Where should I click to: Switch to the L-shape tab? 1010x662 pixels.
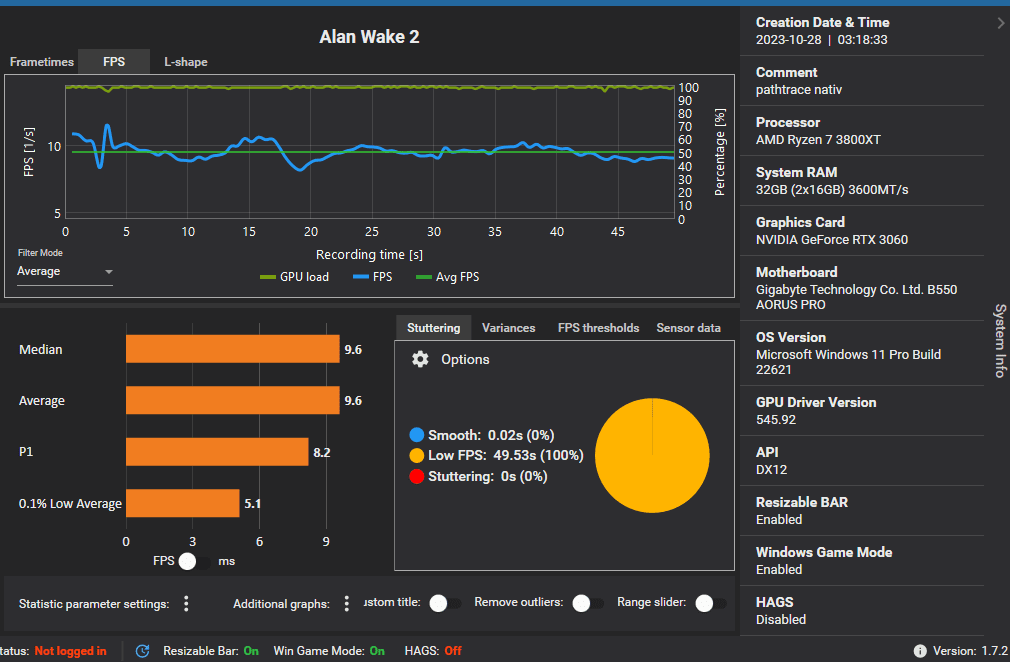[x=186, y=62]
